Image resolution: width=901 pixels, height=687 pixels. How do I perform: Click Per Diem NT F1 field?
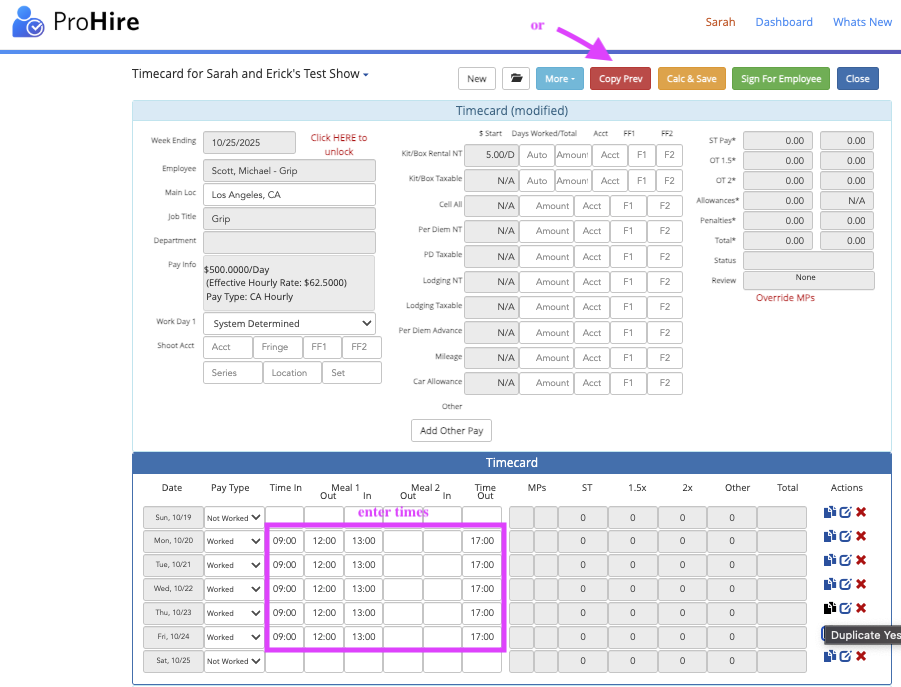pos(628,230)
